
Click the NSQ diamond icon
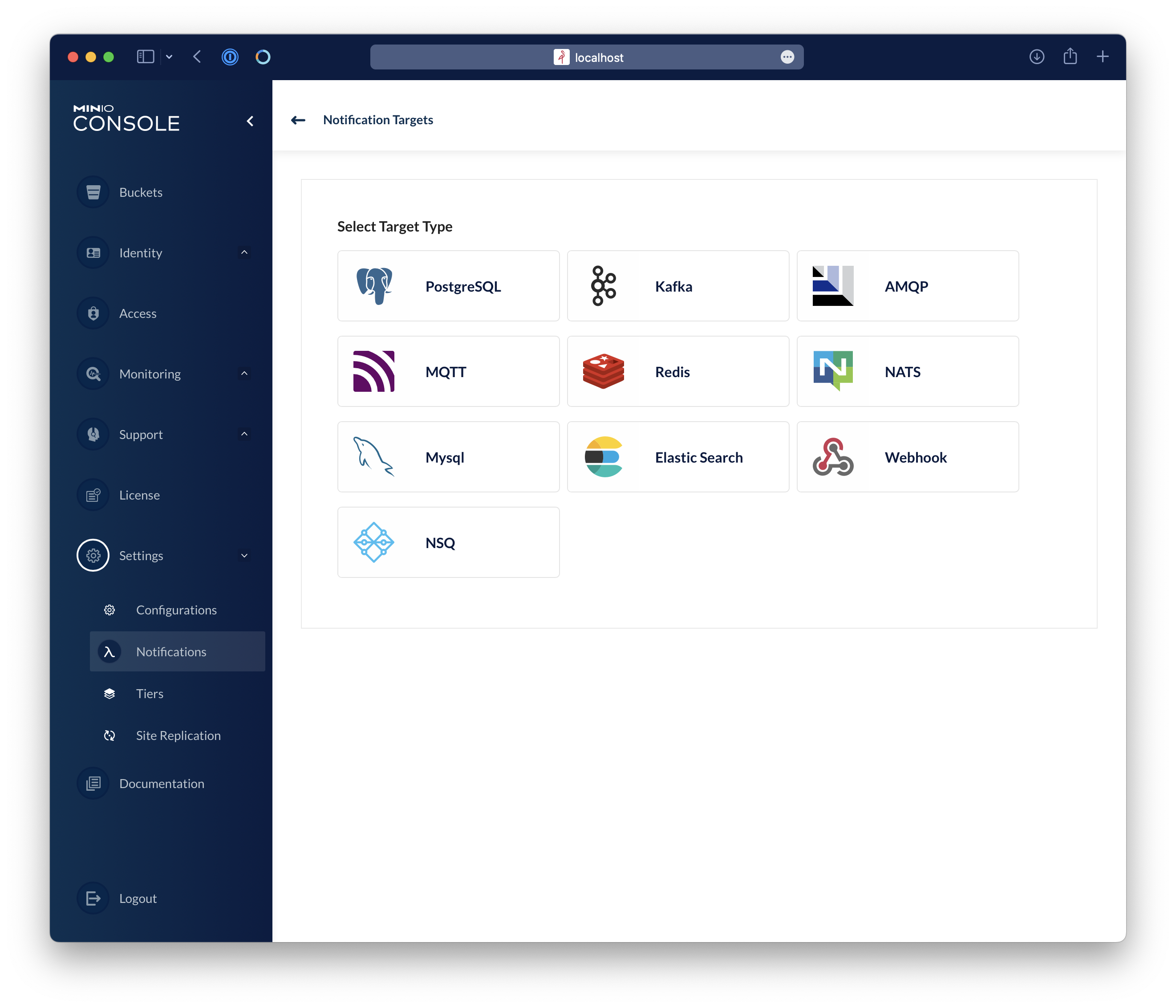click(x=374, y=543)
